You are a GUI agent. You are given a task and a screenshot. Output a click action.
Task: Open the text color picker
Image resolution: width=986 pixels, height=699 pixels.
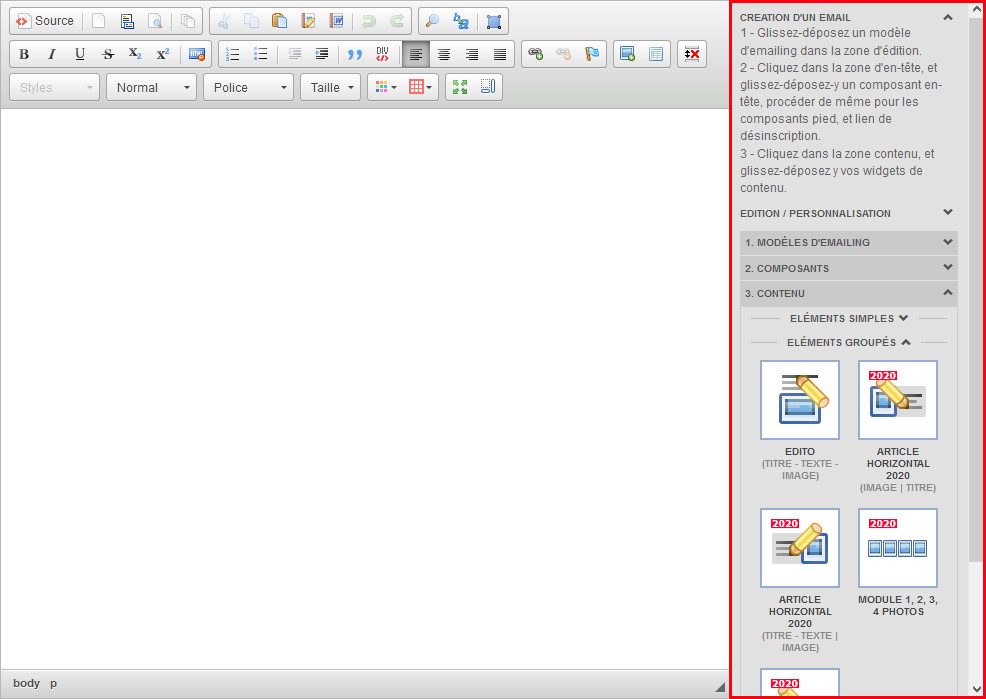(x=385, y=87)
